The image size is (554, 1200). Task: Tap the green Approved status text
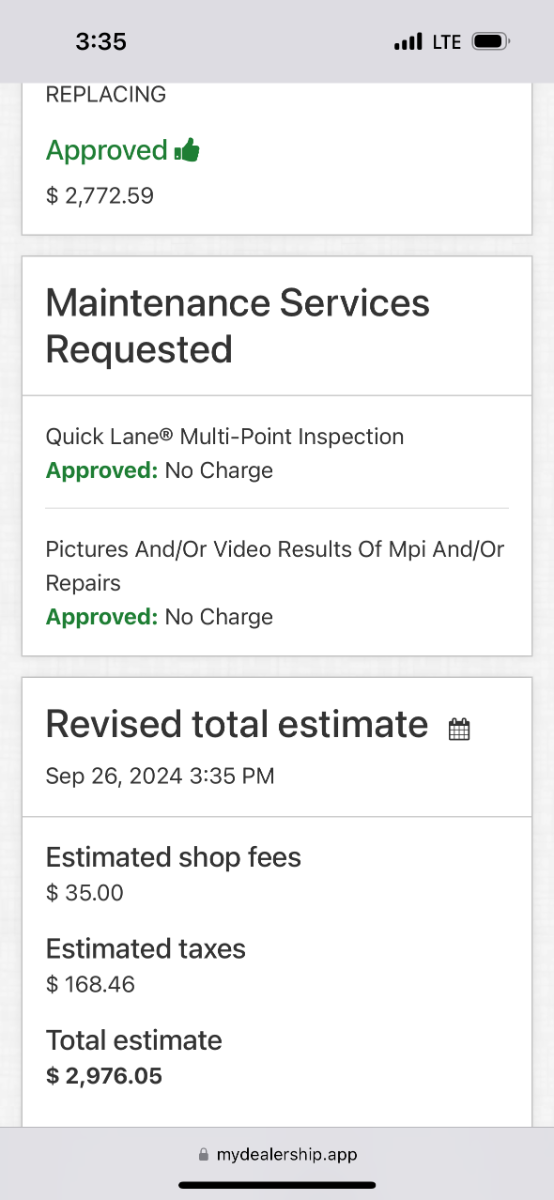click(x=107, y=151)
